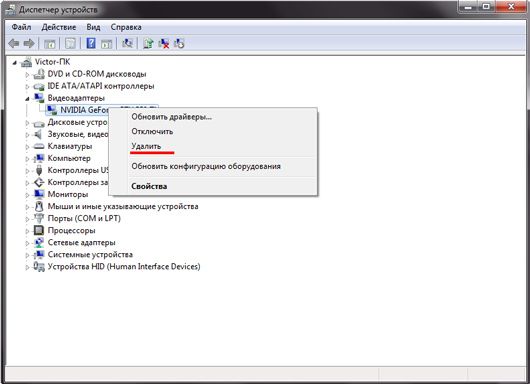Image resolution: width=530 pixels, height=384 pixels.
Task: Open the Справка menu
Action: coord(126,27)
